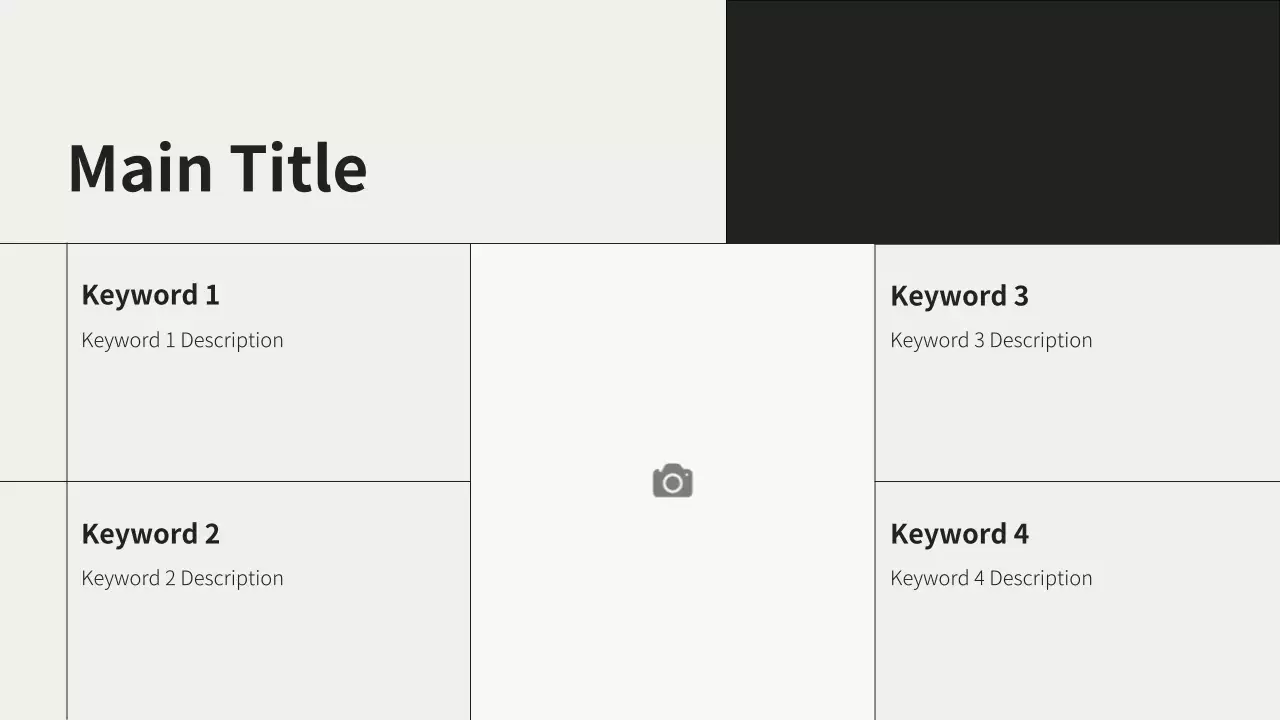The height and width of the screenshot is (720, 1280).
Task: Click the word "Main" in the title
Action: click(x=140, y=168)
